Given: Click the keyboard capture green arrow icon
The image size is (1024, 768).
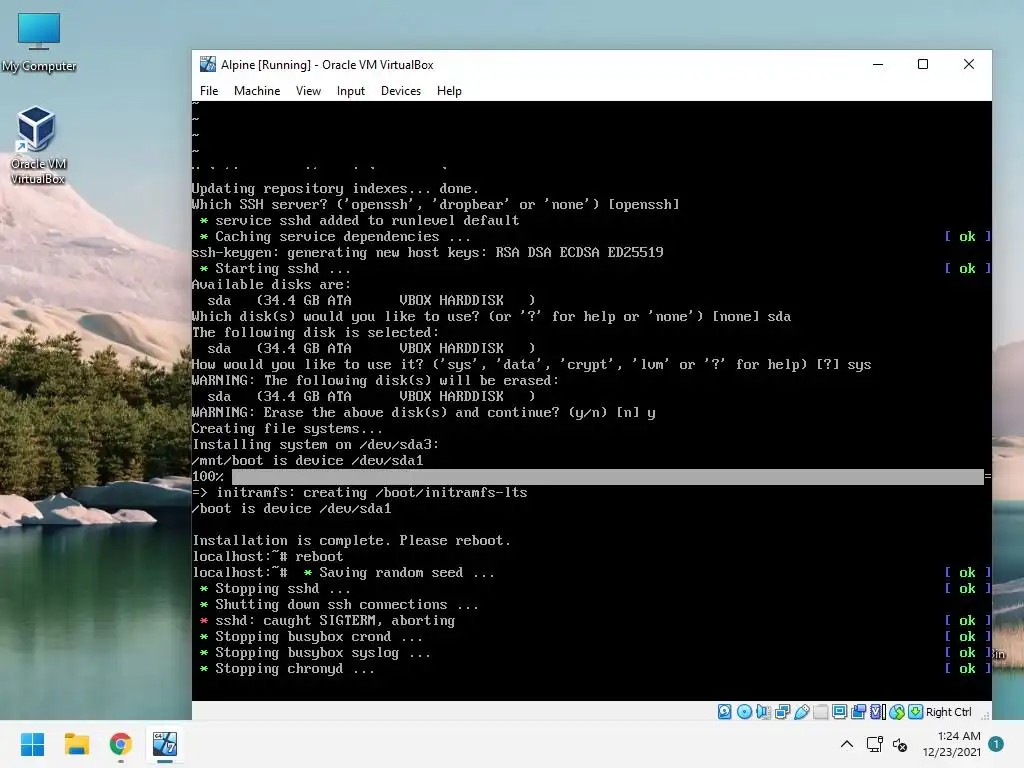Looking at the screenshot, I should pos(916,712).
